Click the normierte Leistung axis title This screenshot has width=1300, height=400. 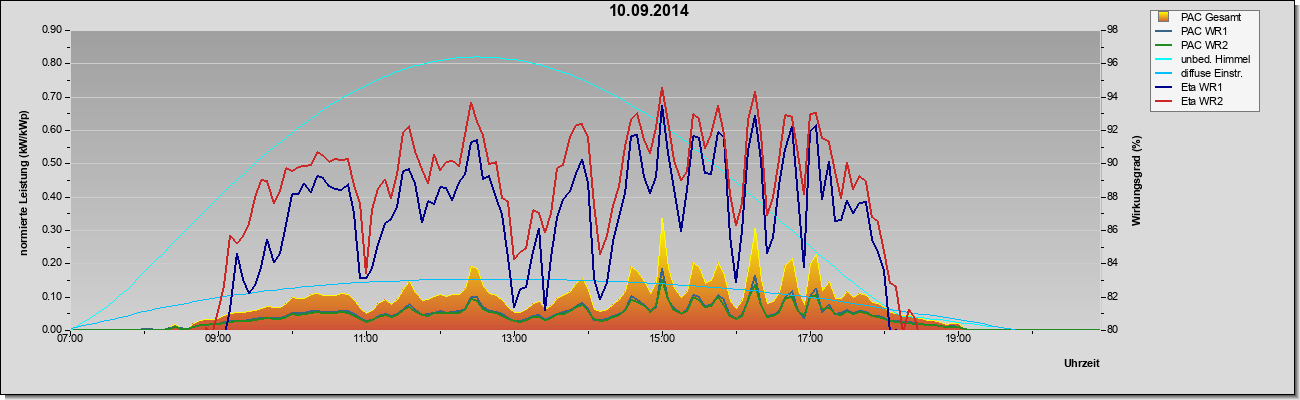coord(23,181)
